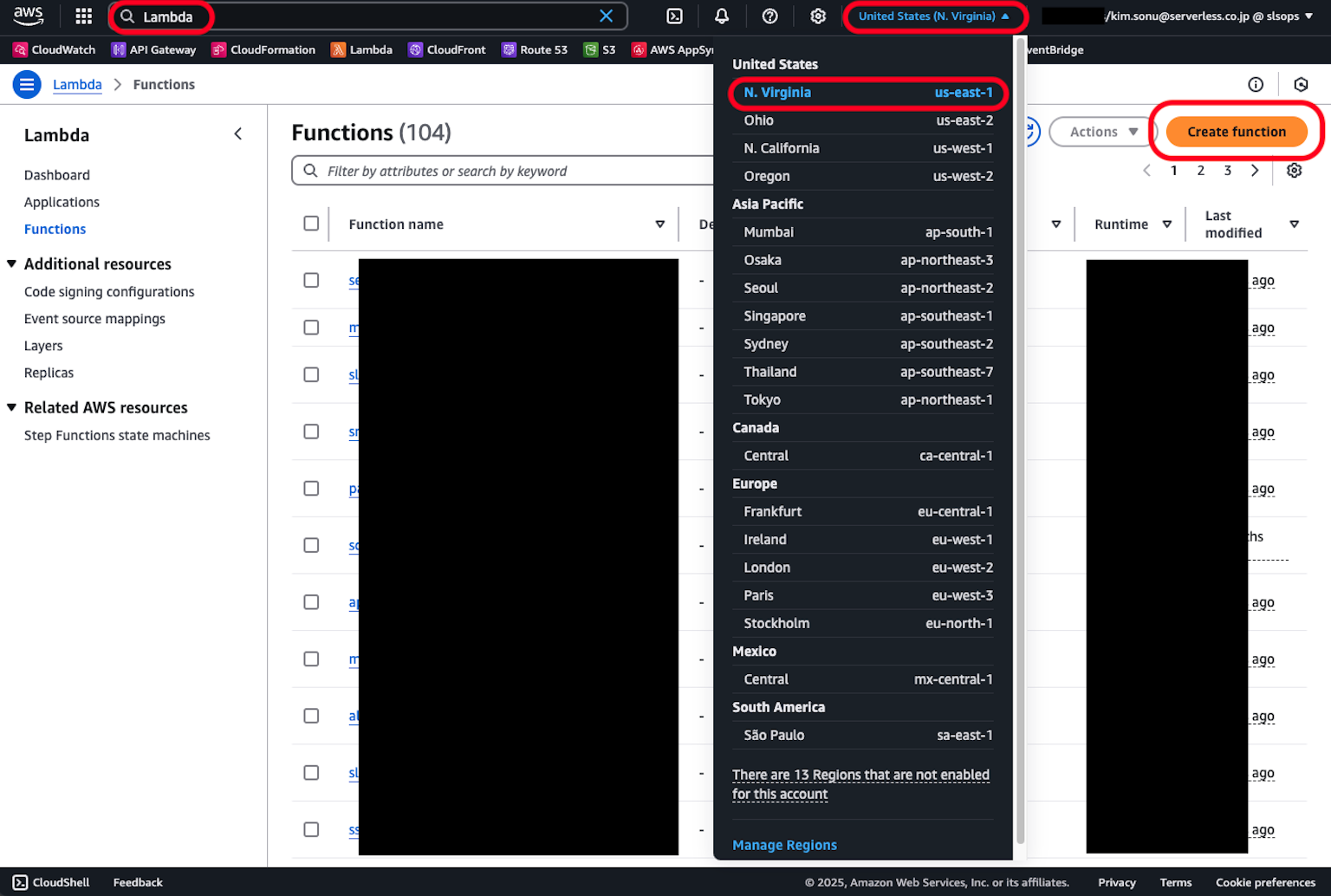Launch CloudShell from the top navigation bar
The width and height of the screenshot is (1331, 896).
pos(673,16)
